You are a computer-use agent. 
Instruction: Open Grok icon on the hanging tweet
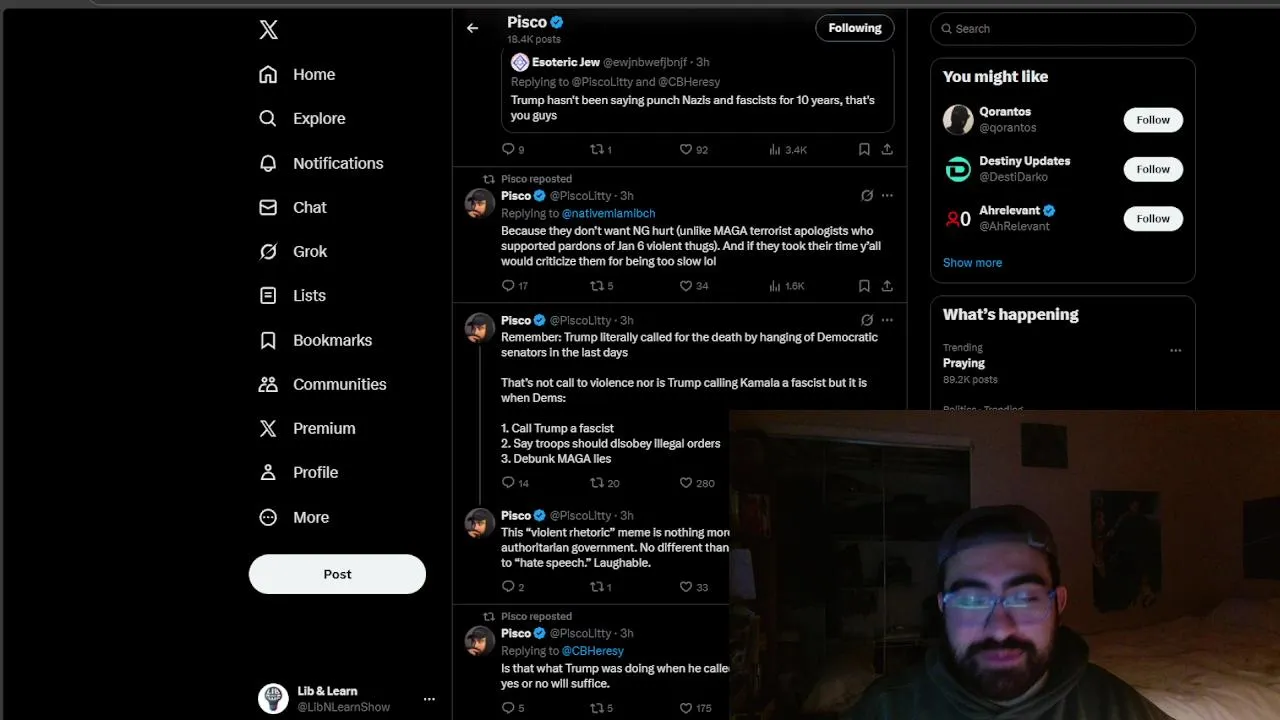pos(867,320)
